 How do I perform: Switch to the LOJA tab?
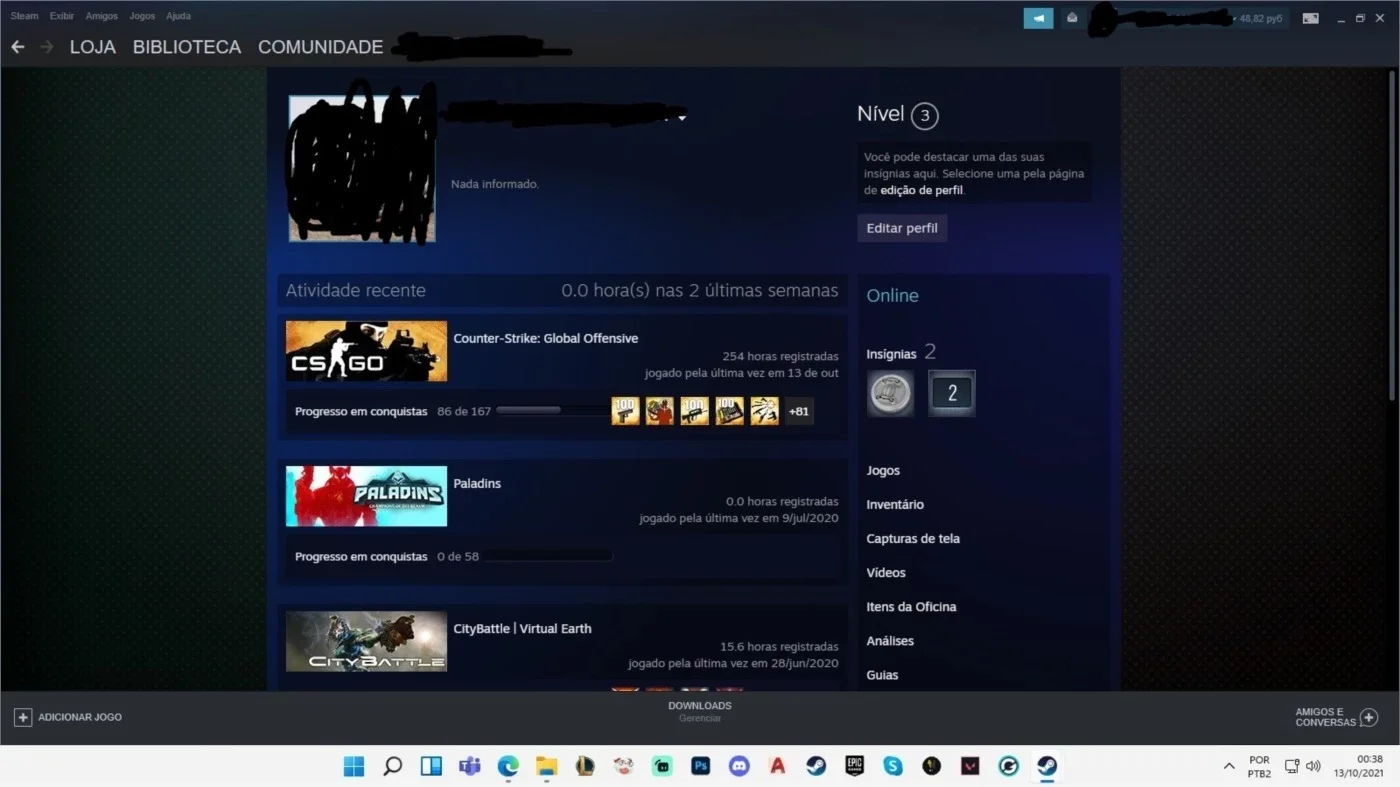[93, 47]
